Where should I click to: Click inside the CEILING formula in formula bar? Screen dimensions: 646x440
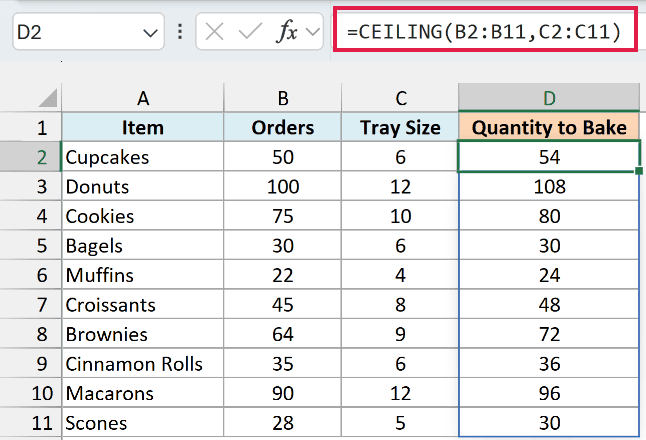485,30
